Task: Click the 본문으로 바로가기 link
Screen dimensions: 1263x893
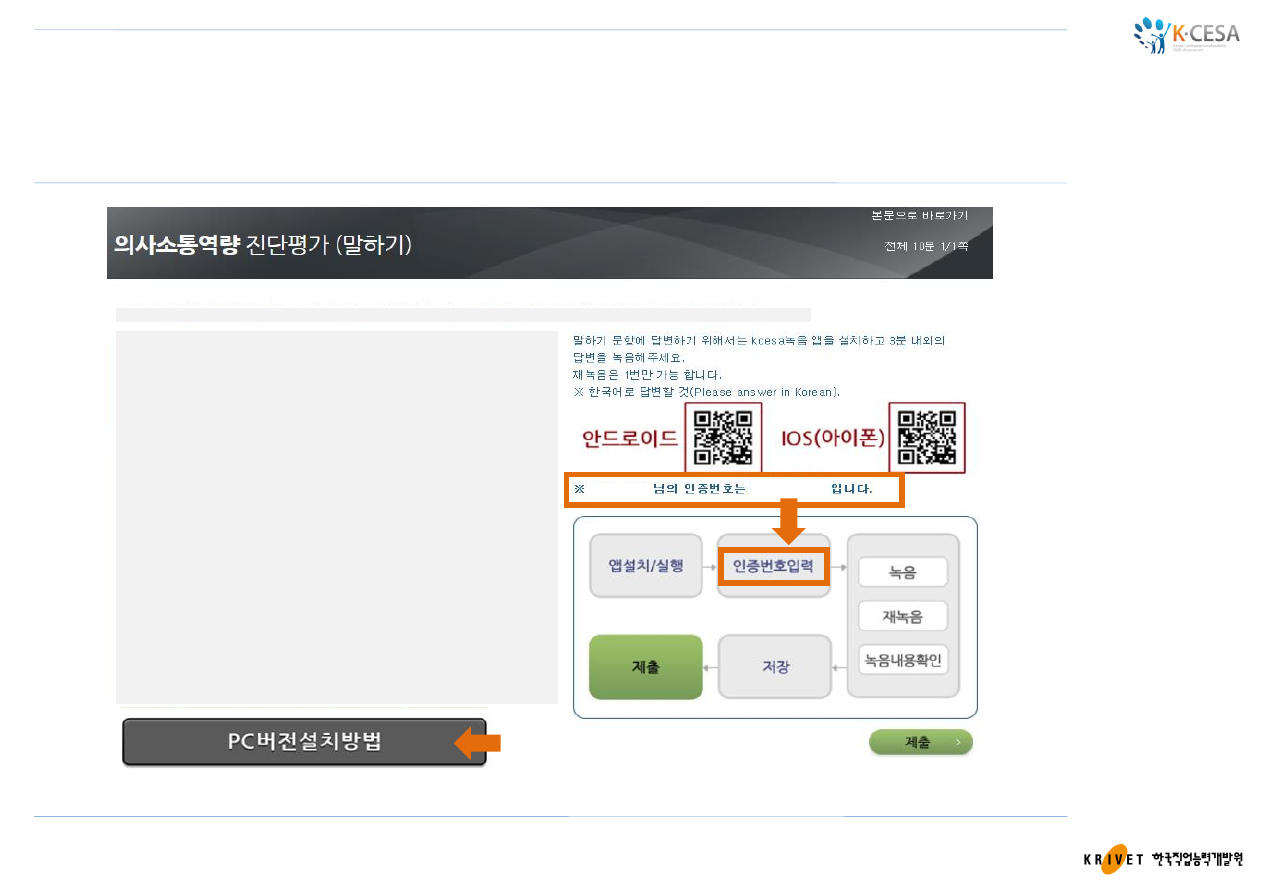Action: pos(920,216)
